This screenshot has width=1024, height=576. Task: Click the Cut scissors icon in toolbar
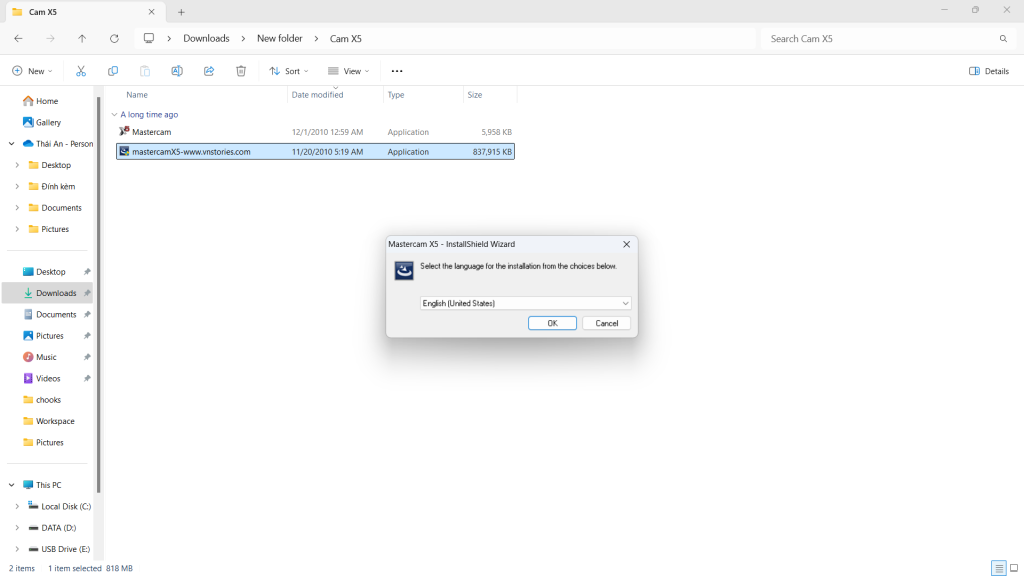(81, 71)
